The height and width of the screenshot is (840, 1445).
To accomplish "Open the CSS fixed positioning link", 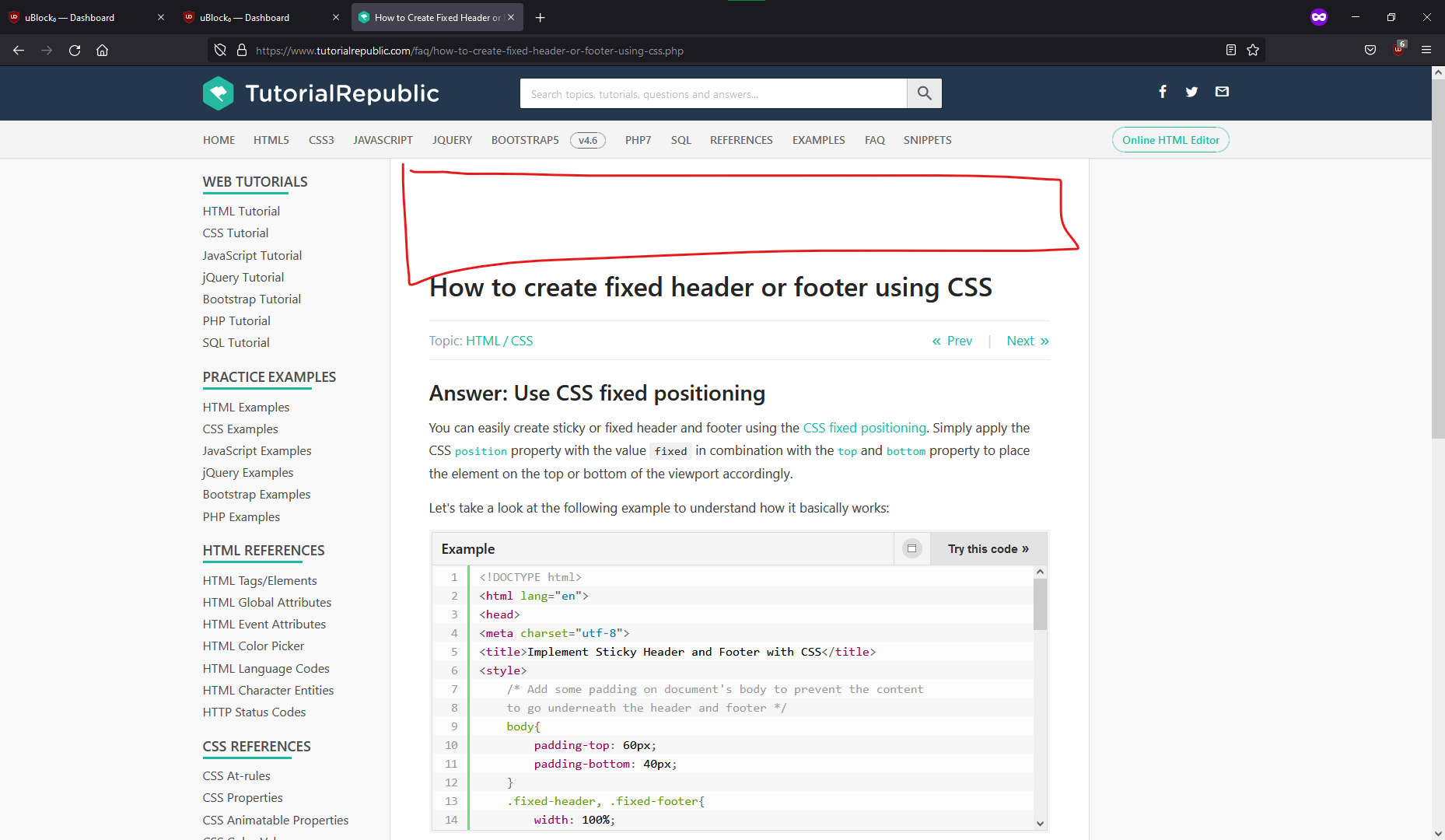I will click(x=865, y=428).
